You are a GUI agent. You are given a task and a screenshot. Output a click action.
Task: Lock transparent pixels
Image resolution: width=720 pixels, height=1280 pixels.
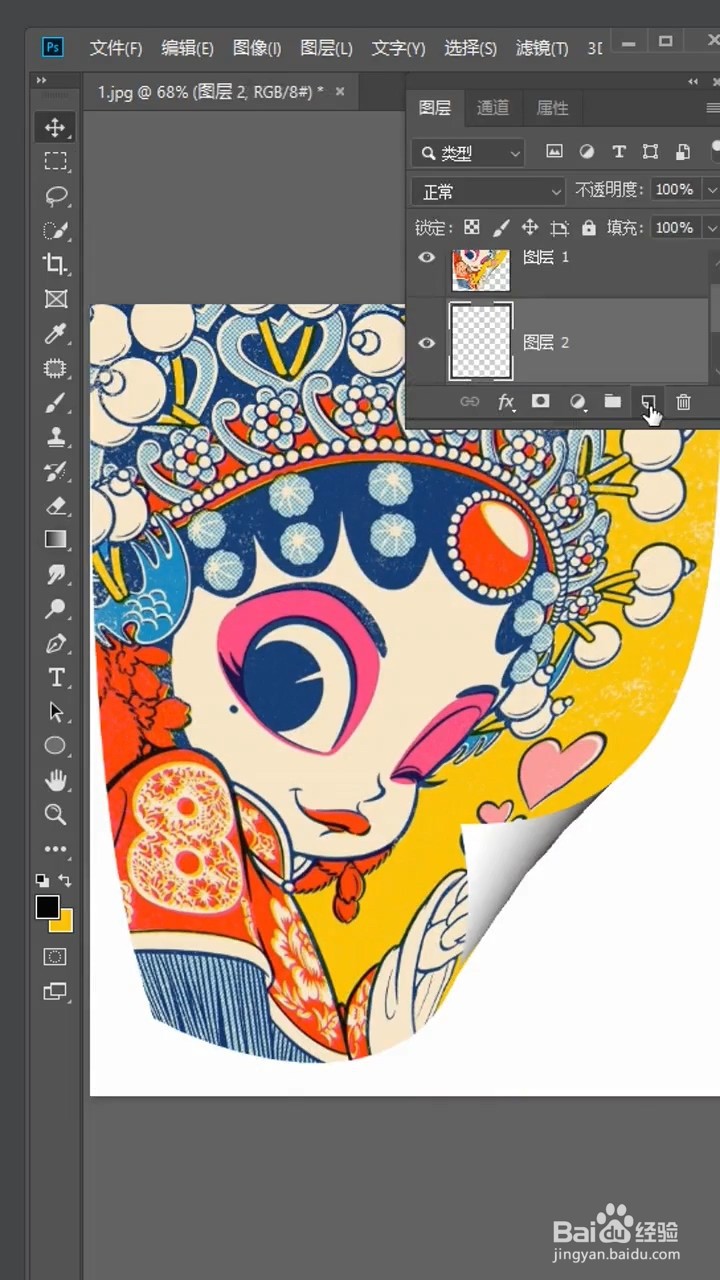coord(472,228)
